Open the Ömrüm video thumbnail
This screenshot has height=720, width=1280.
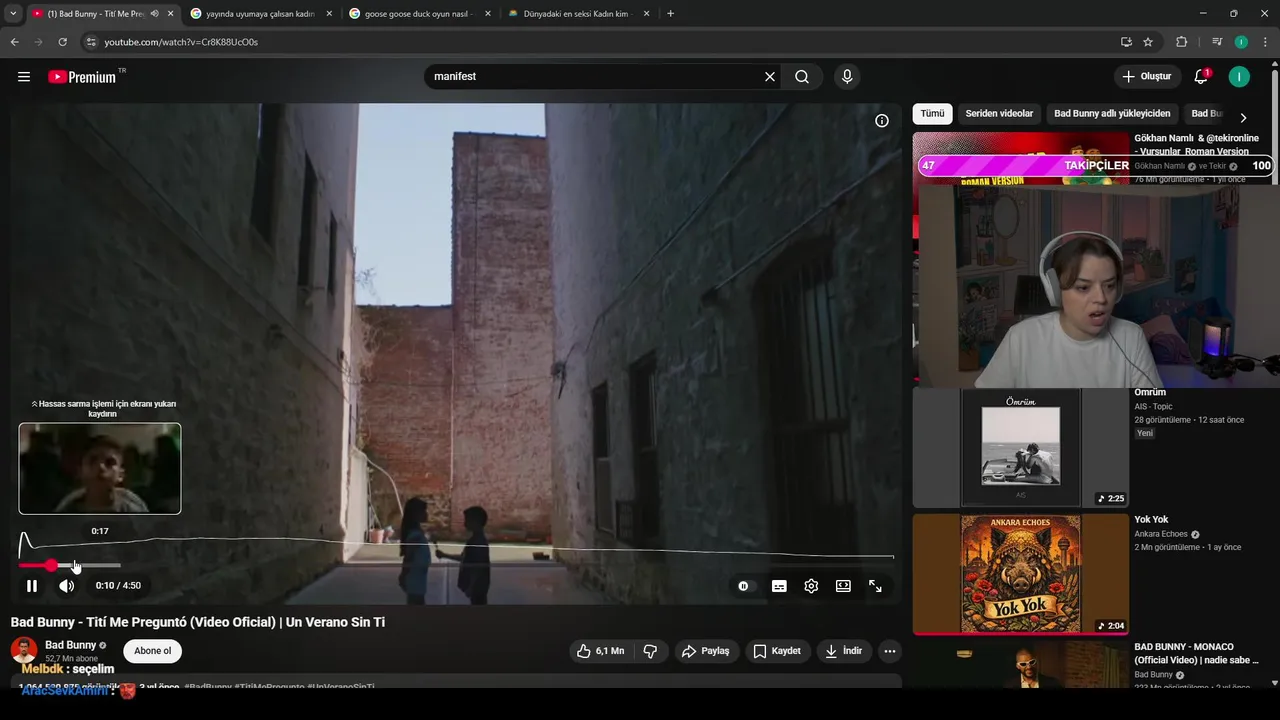click(1021, 448)
